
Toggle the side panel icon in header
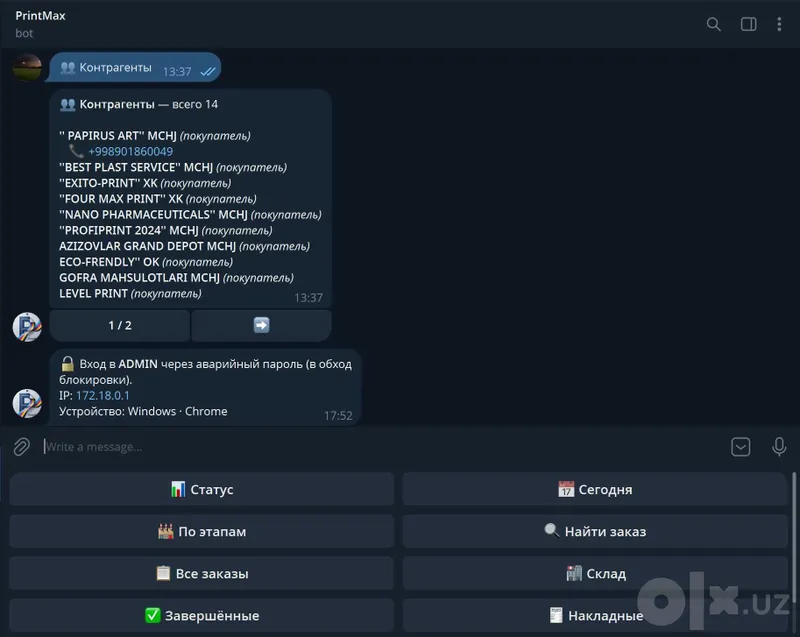(x=748, y=24)
